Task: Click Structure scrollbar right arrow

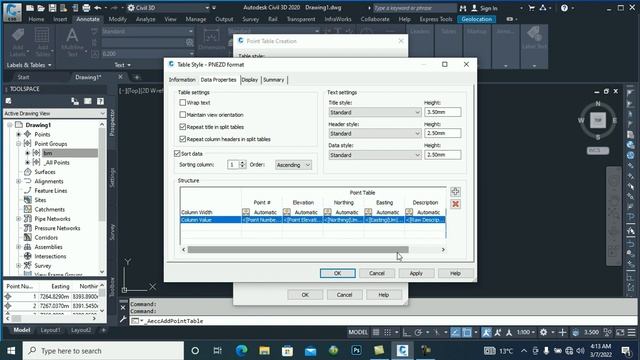Action: point(443,249)
